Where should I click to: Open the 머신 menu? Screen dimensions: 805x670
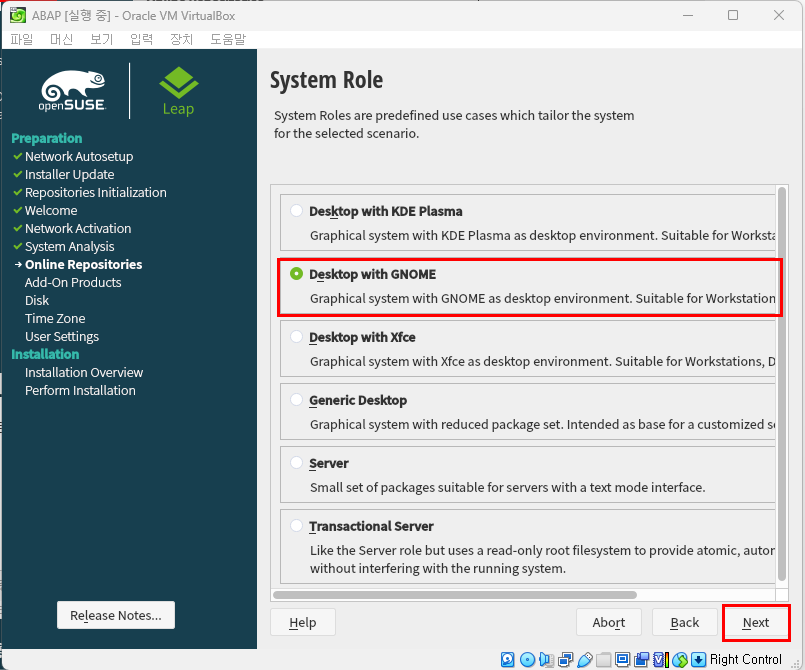tap(62, 39)
